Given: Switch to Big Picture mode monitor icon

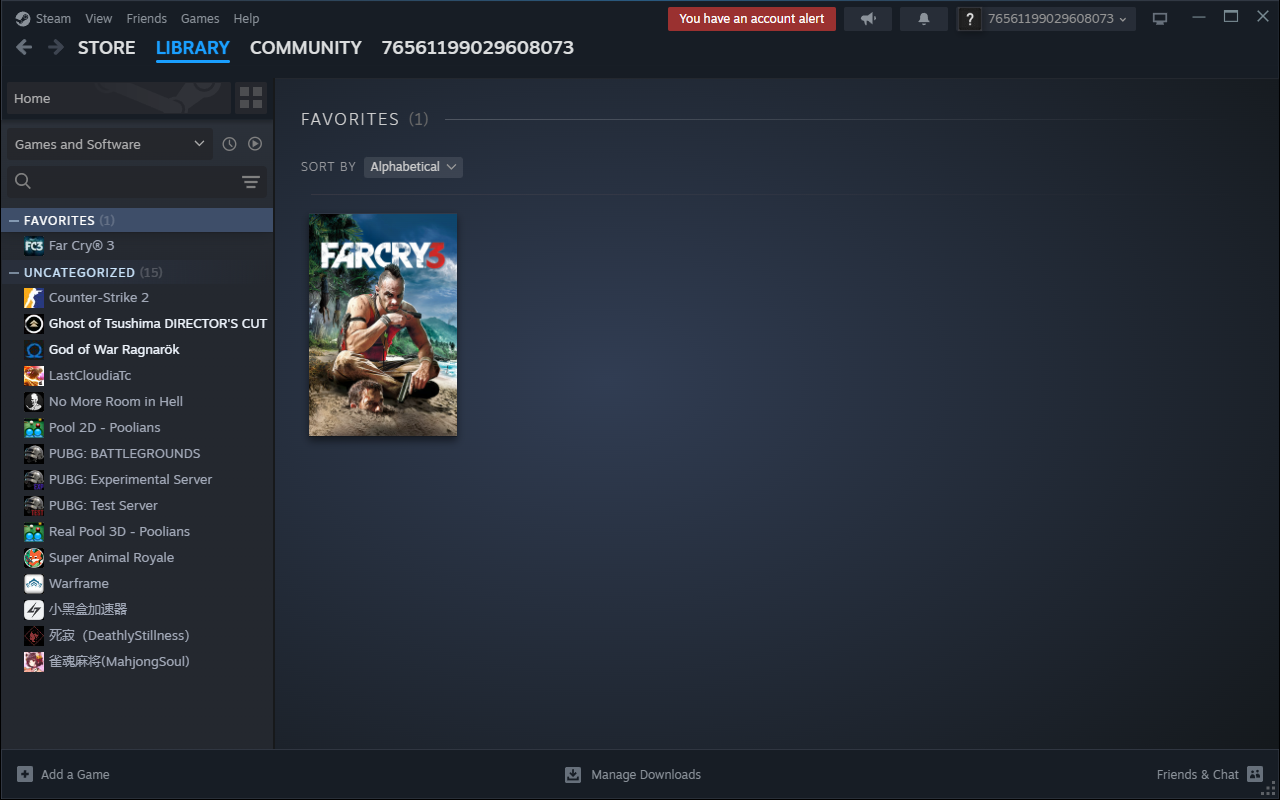Looking at the screenshot, I should 1160,19.
